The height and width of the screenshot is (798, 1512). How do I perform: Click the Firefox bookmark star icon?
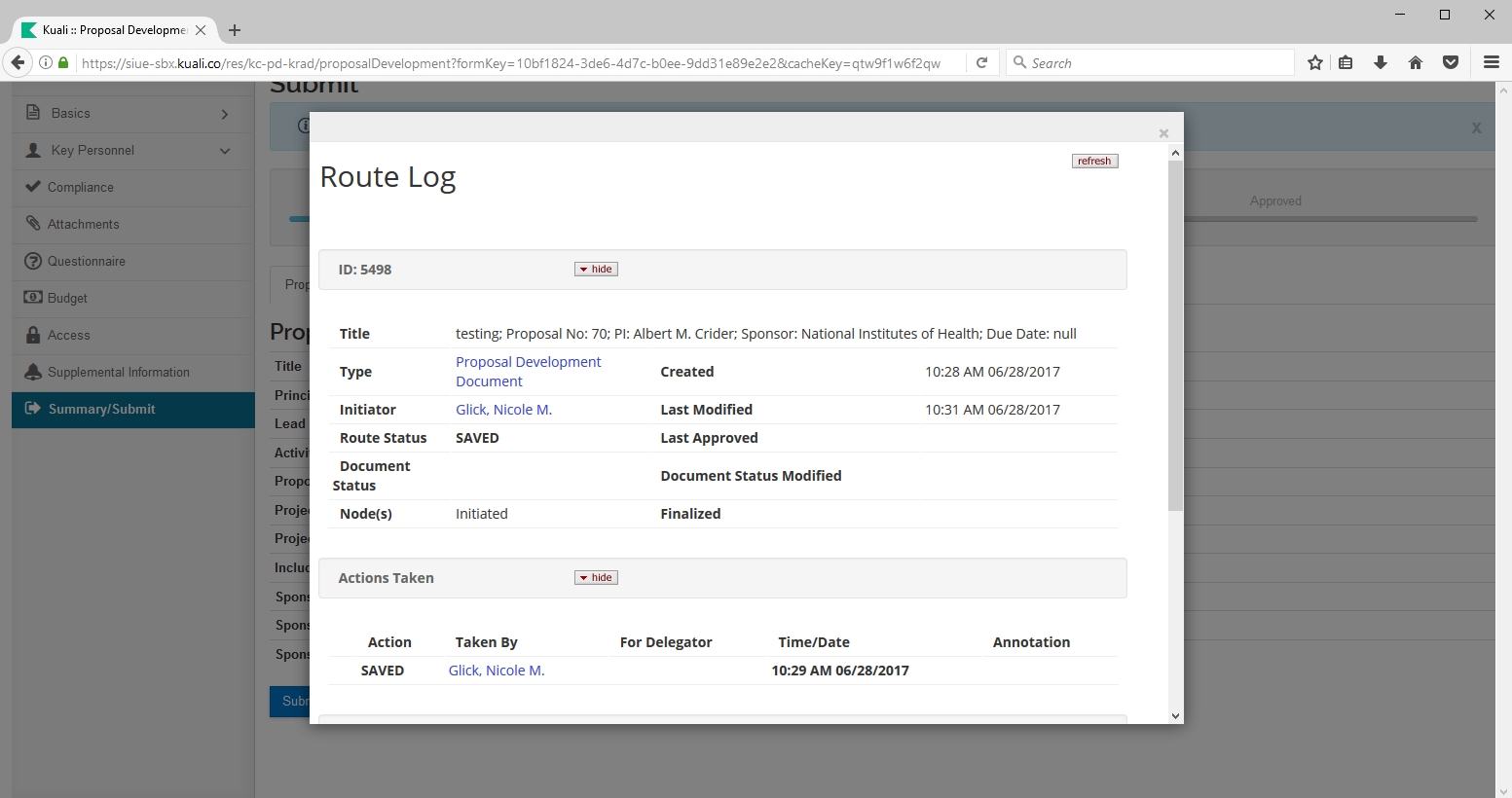(1315, 63)
